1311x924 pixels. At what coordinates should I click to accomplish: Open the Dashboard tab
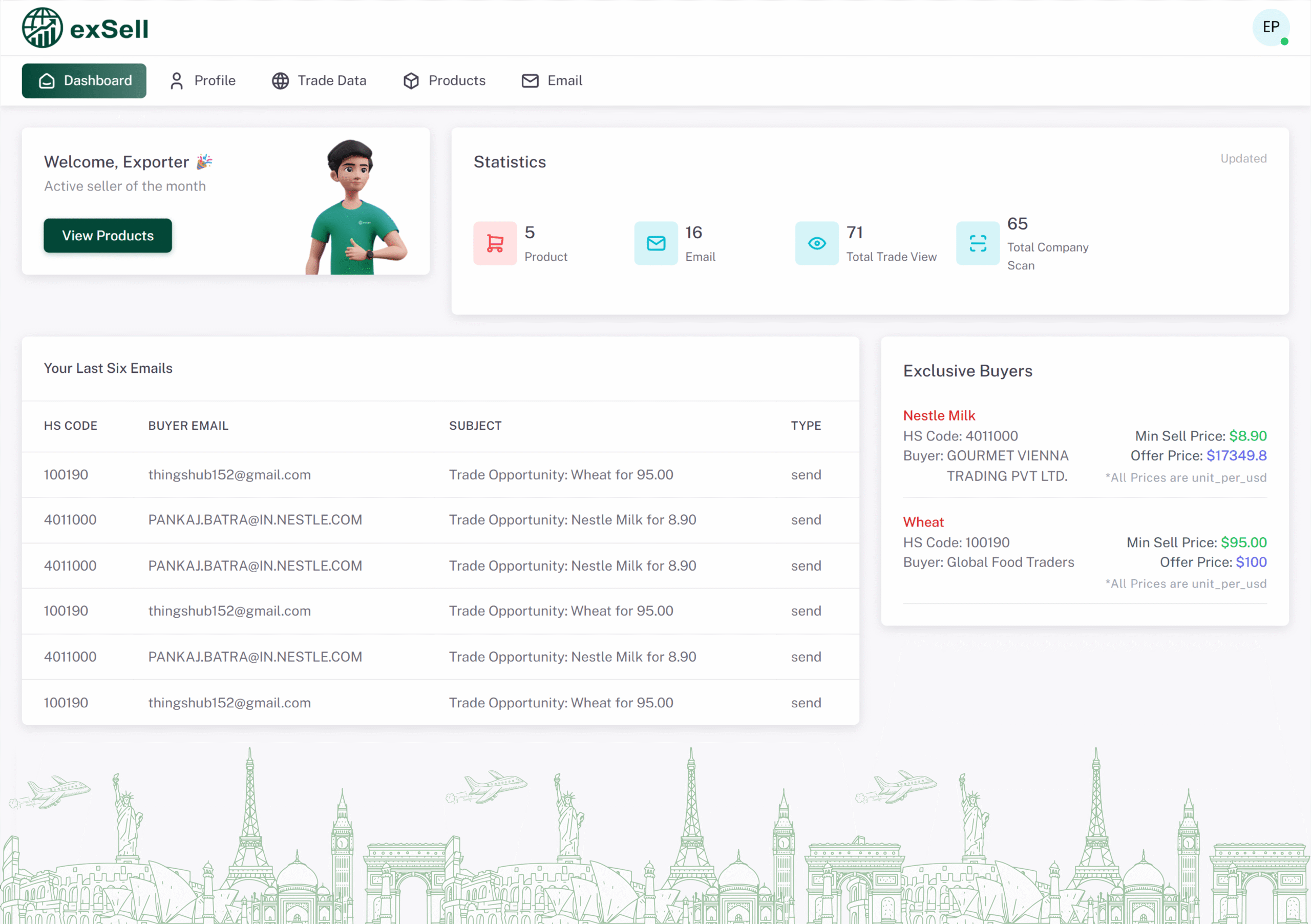point(84,81)
